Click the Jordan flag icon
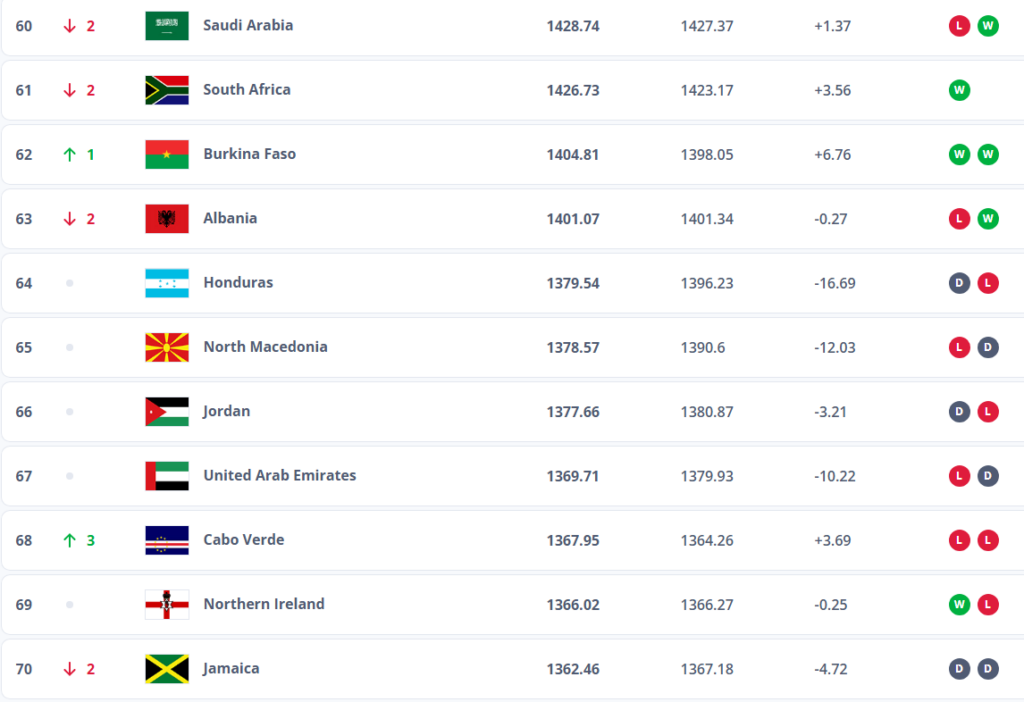 167,411
